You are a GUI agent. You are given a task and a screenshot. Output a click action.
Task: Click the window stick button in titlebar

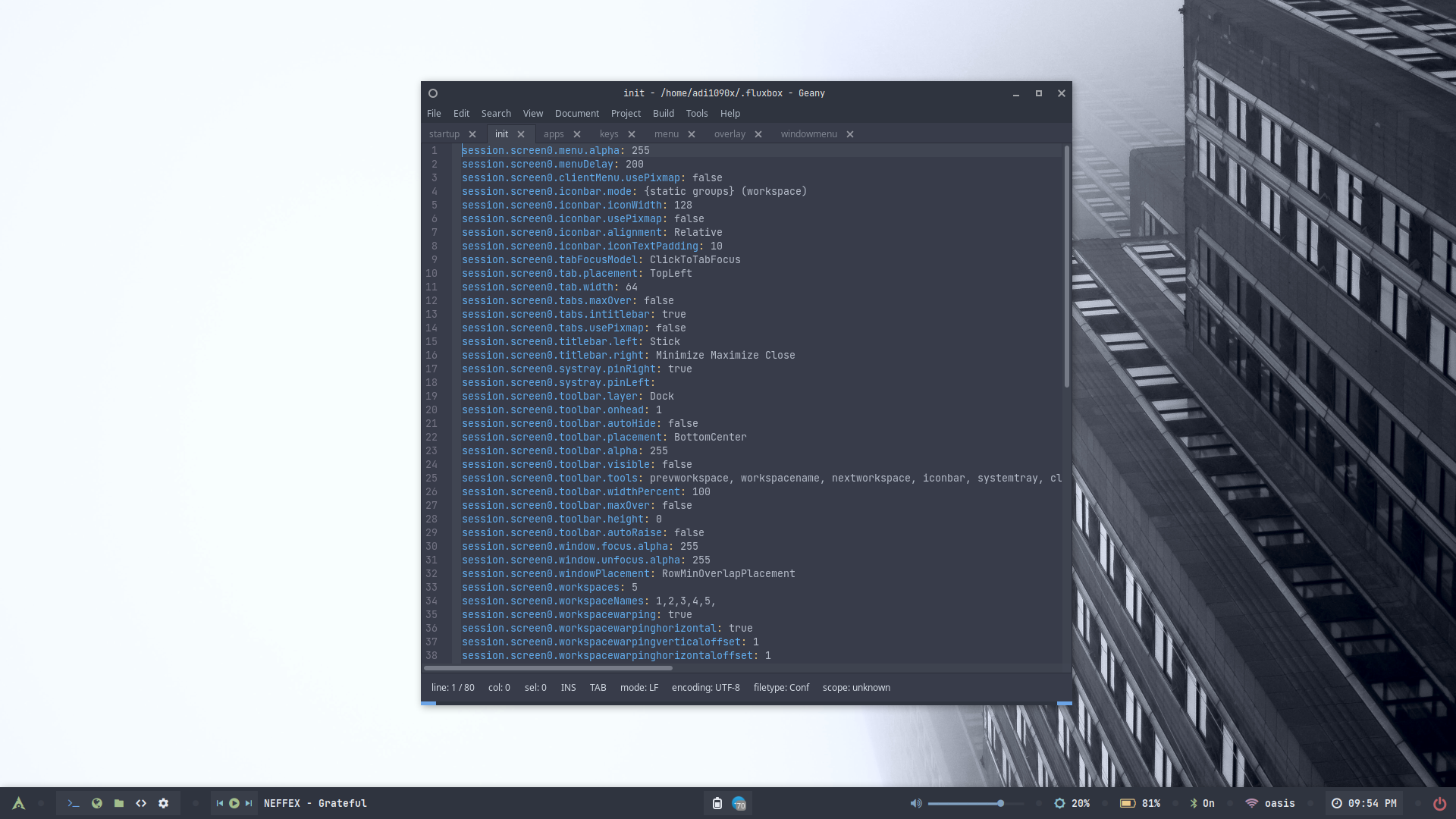coord(433,93)
